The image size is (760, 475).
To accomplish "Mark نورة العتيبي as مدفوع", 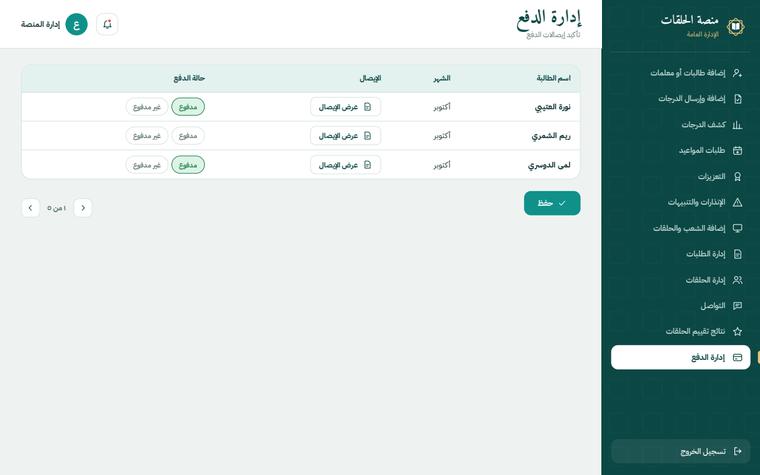I will [x=188, y=107].
